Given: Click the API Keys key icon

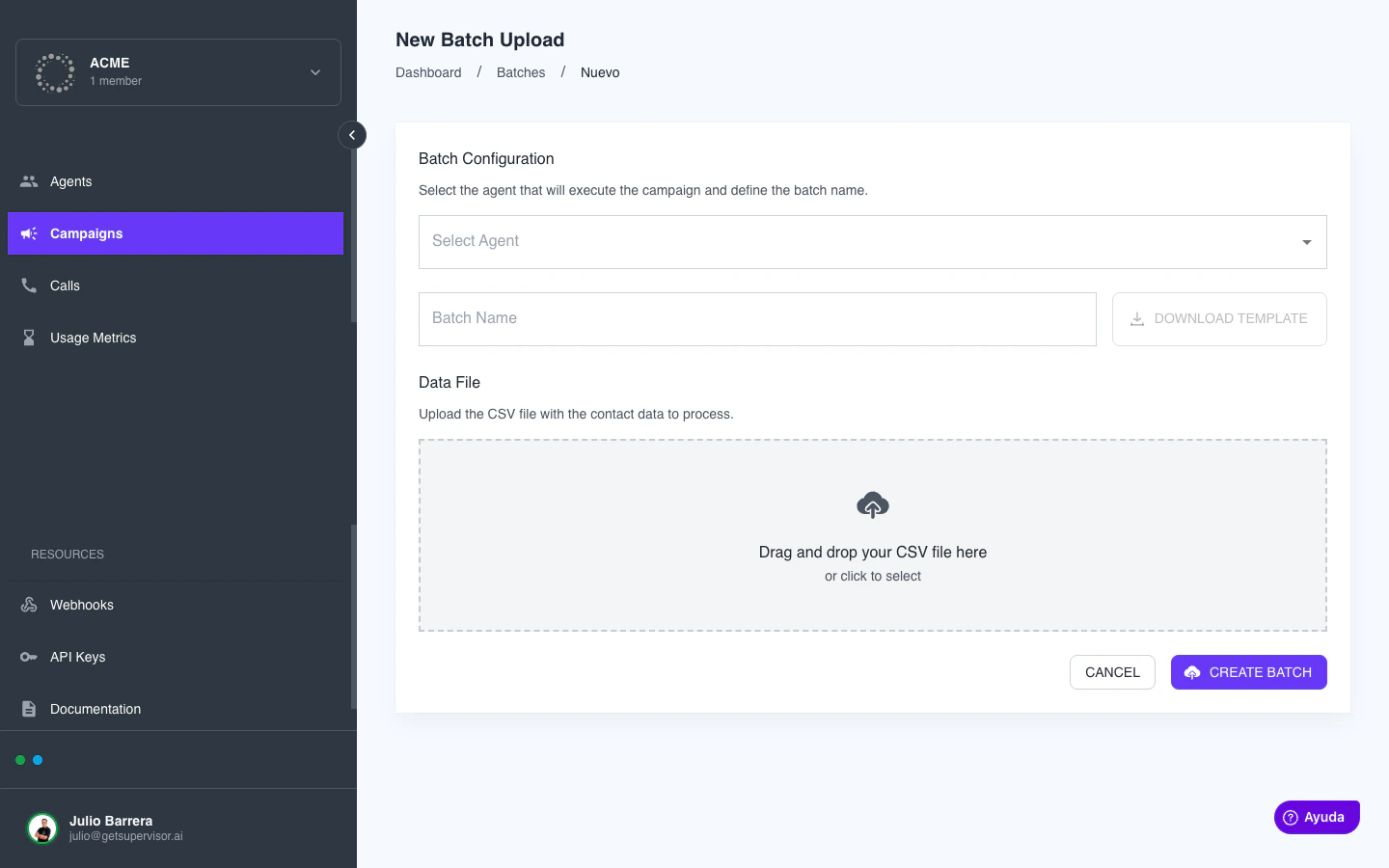Looking at the screenshot, I should [x=29, y=657].
